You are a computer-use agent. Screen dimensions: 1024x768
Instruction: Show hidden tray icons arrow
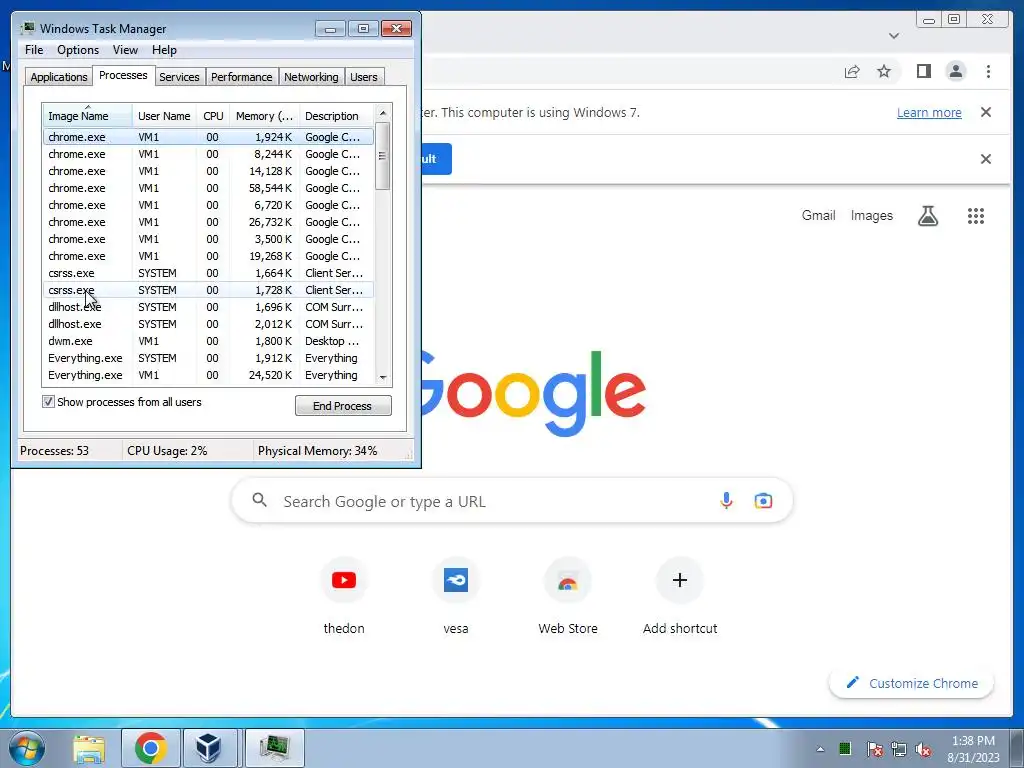coord(820,749)
